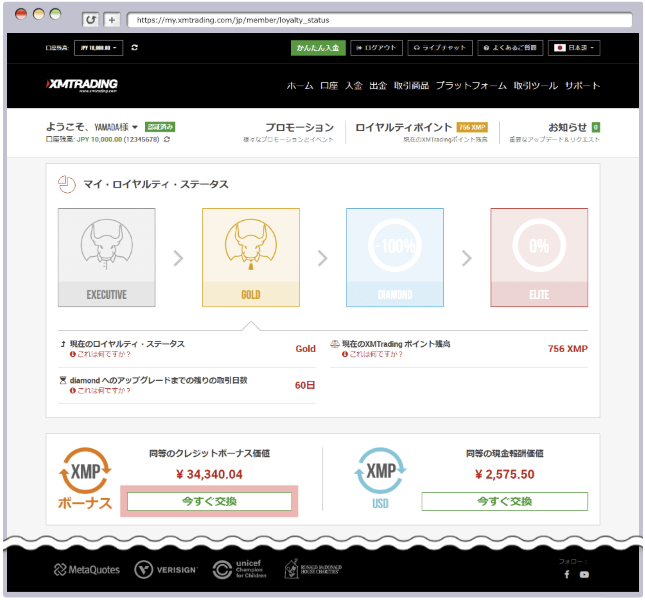Screen dimensions: 645x600
Task: Open the JPY account balance dropdown
Action: point(98,48)
